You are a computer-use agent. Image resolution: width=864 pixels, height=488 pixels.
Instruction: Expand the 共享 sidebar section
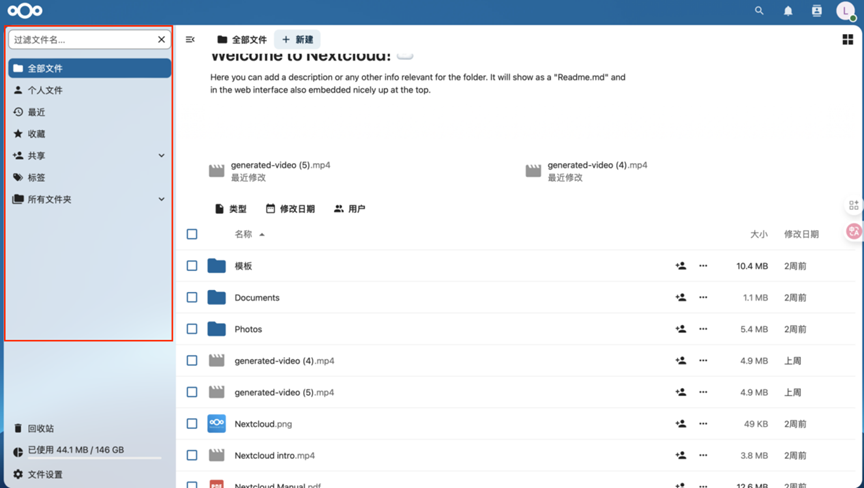pos(161,156)
